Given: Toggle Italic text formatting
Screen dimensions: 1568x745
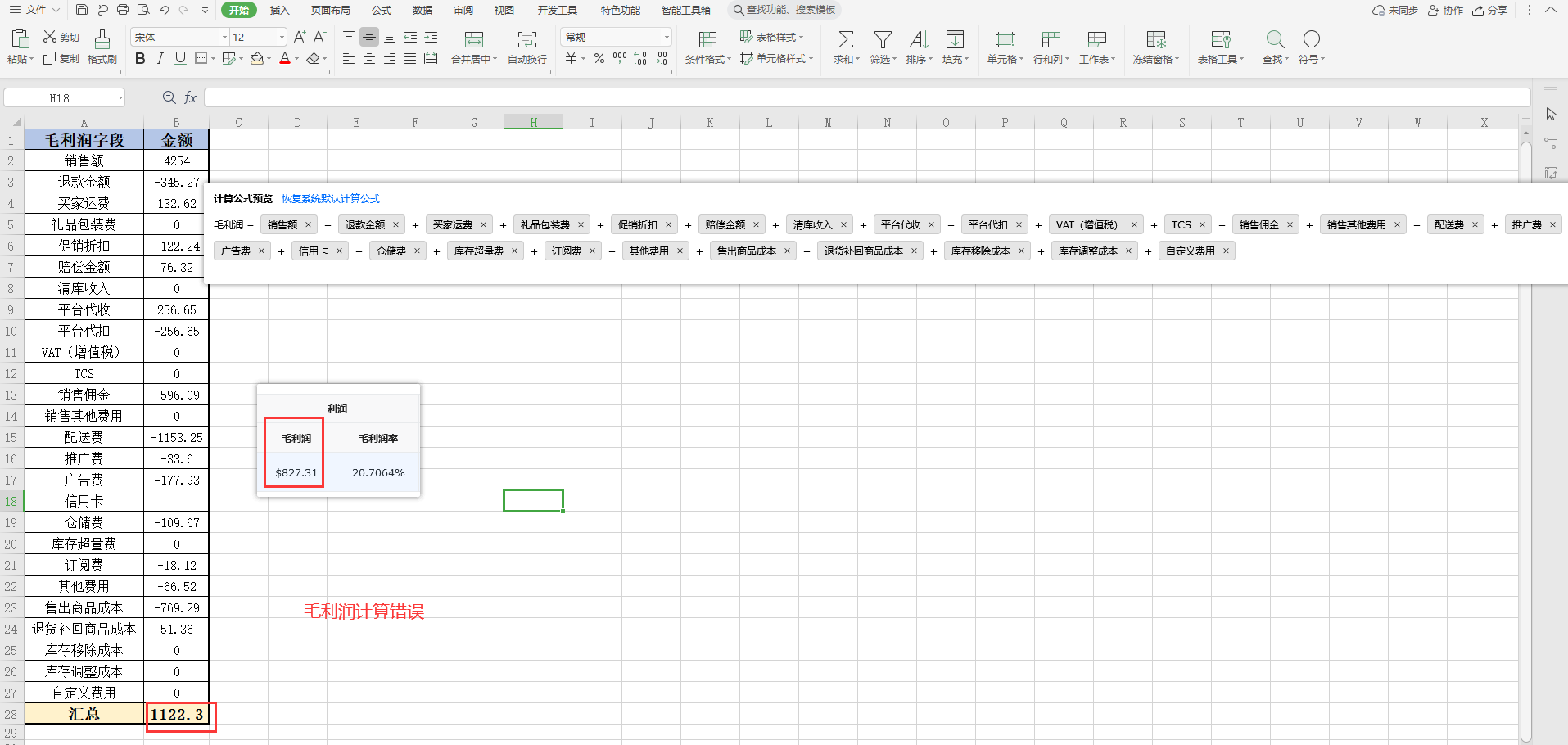Looking at the screenshot, I should [x=160, y=59].
